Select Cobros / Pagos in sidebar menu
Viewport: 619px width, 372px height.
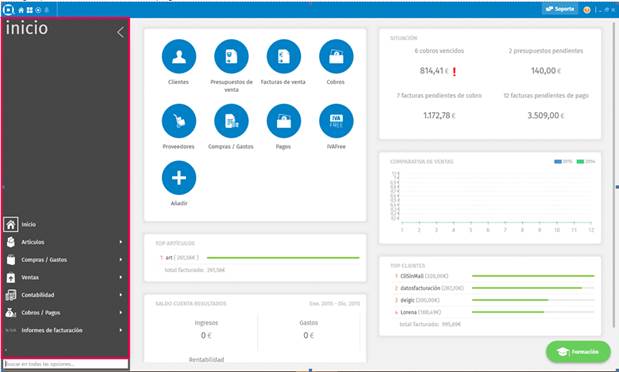coord(41,313)
